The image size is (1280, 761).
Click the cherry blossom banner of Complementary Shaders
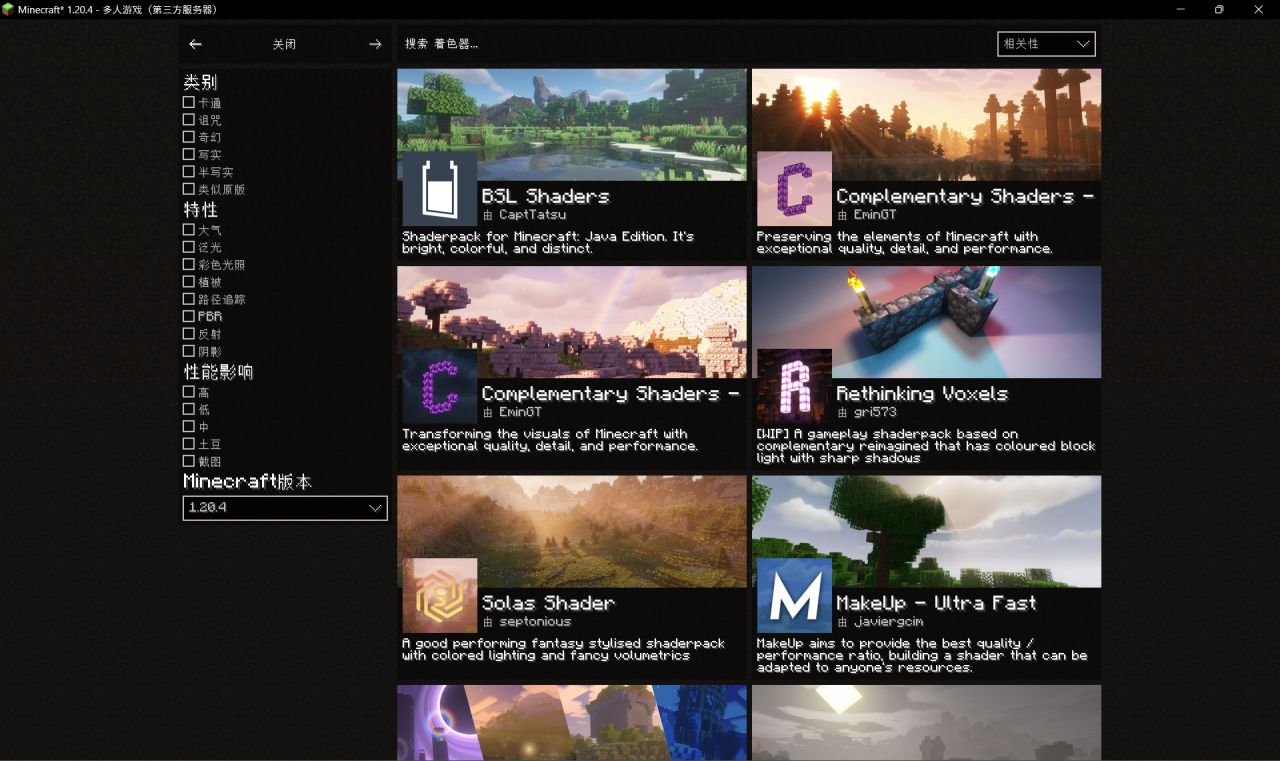(572, 321)
